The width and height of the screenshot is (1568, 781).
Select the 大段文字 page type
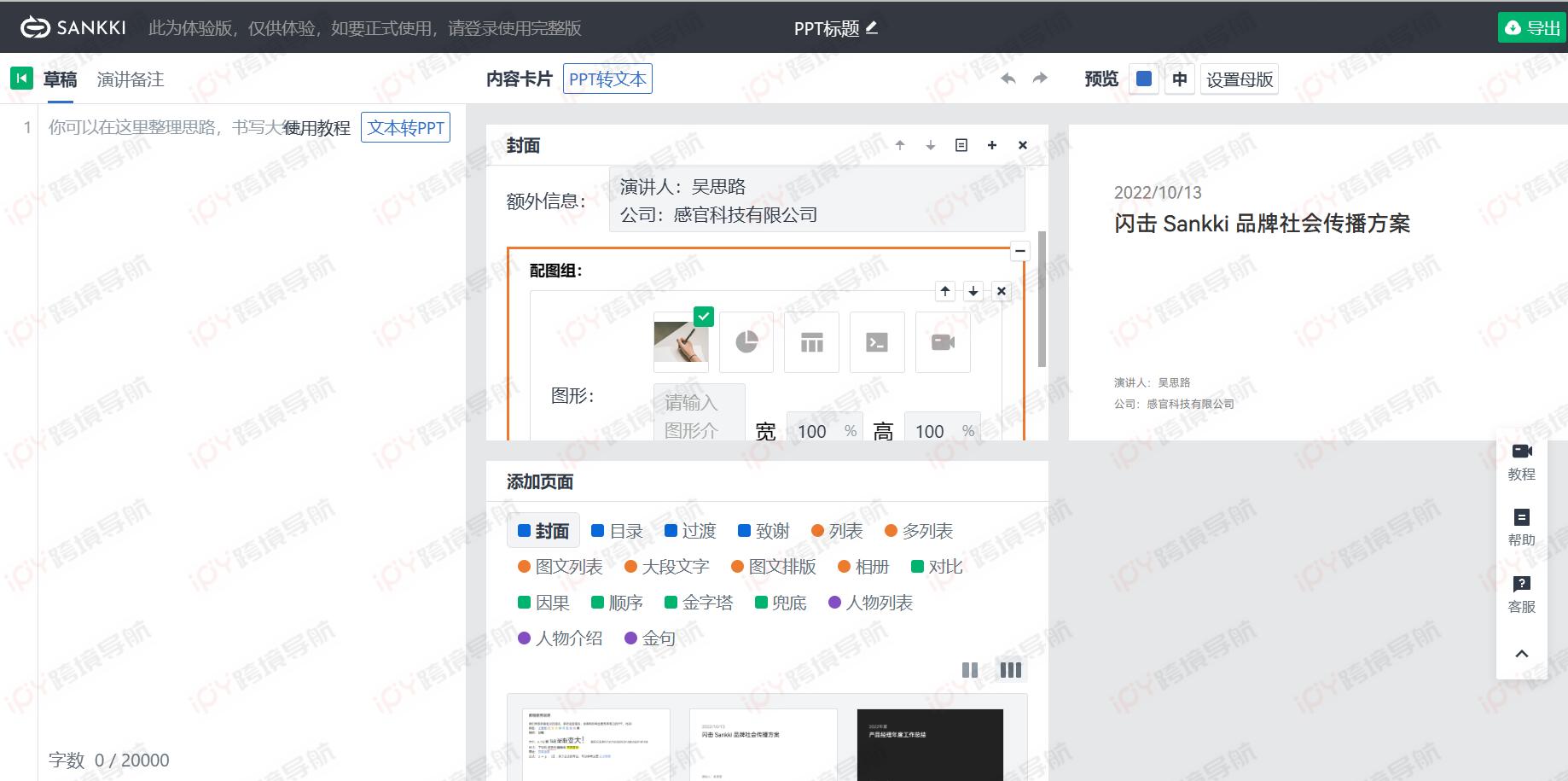point(667,567)
